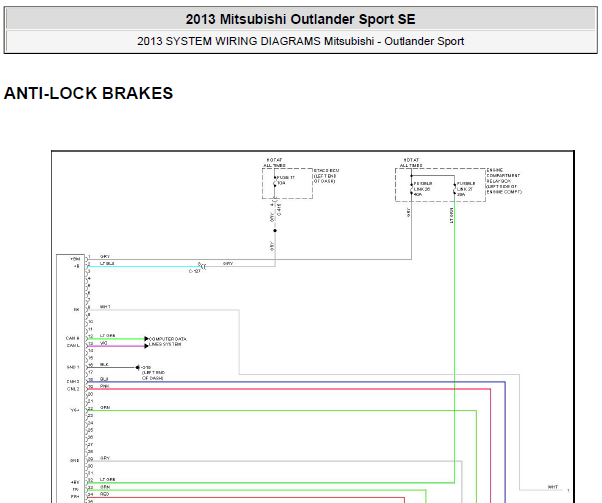The height and width of the screenshot is (503, 602).
Task: Click the arrowhead at end of CAN L wire
Action: [x=146, y=346]
